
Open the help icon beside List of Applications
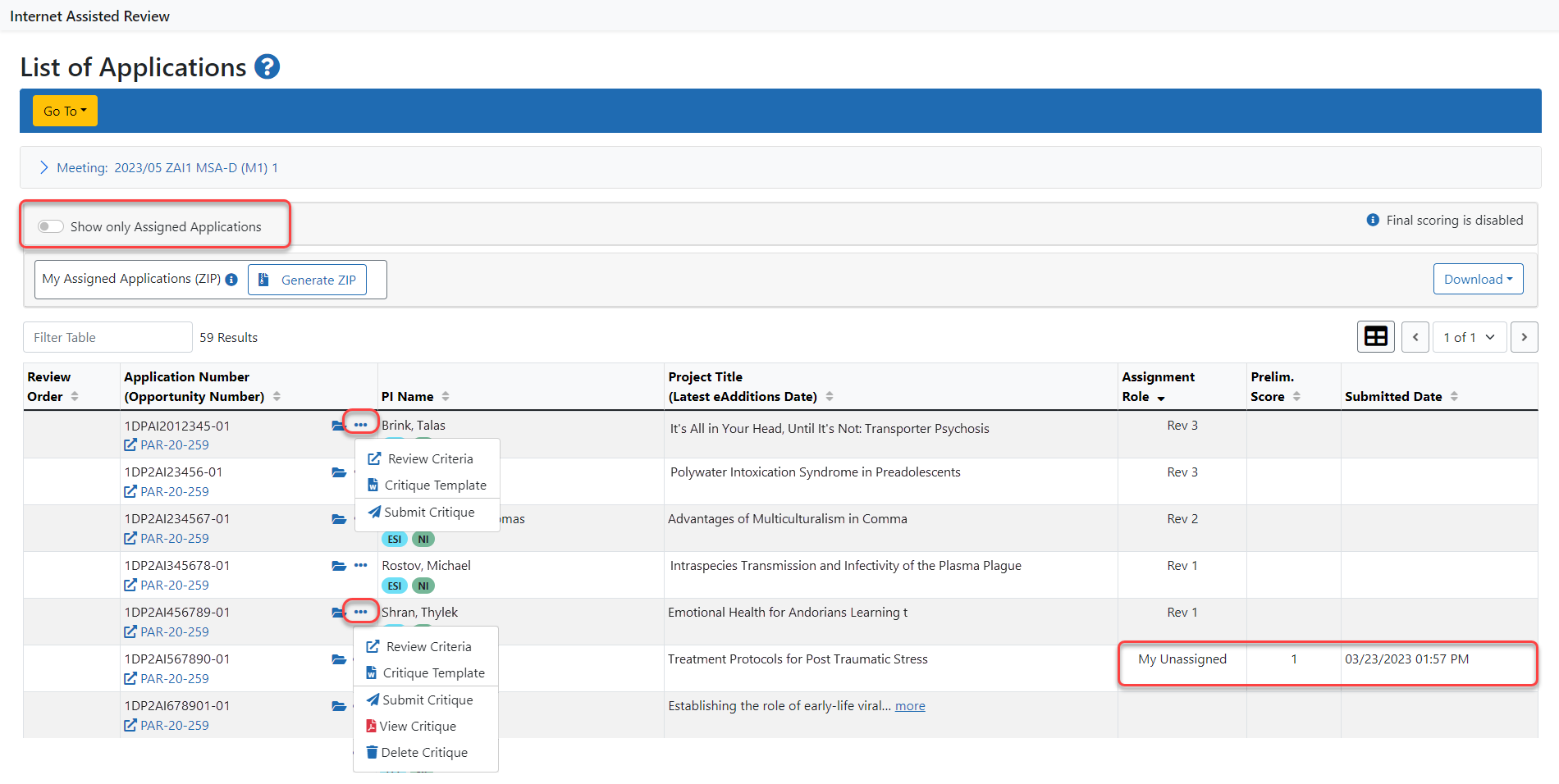pyautogui.click(x=267, y=66)
